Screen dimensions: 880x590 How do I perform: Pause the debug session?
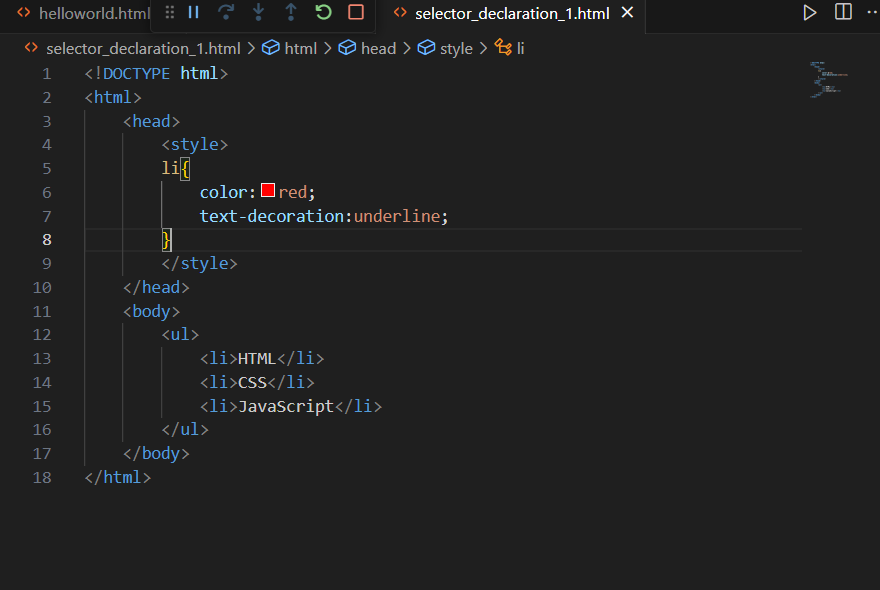click(x=194, y=12)
